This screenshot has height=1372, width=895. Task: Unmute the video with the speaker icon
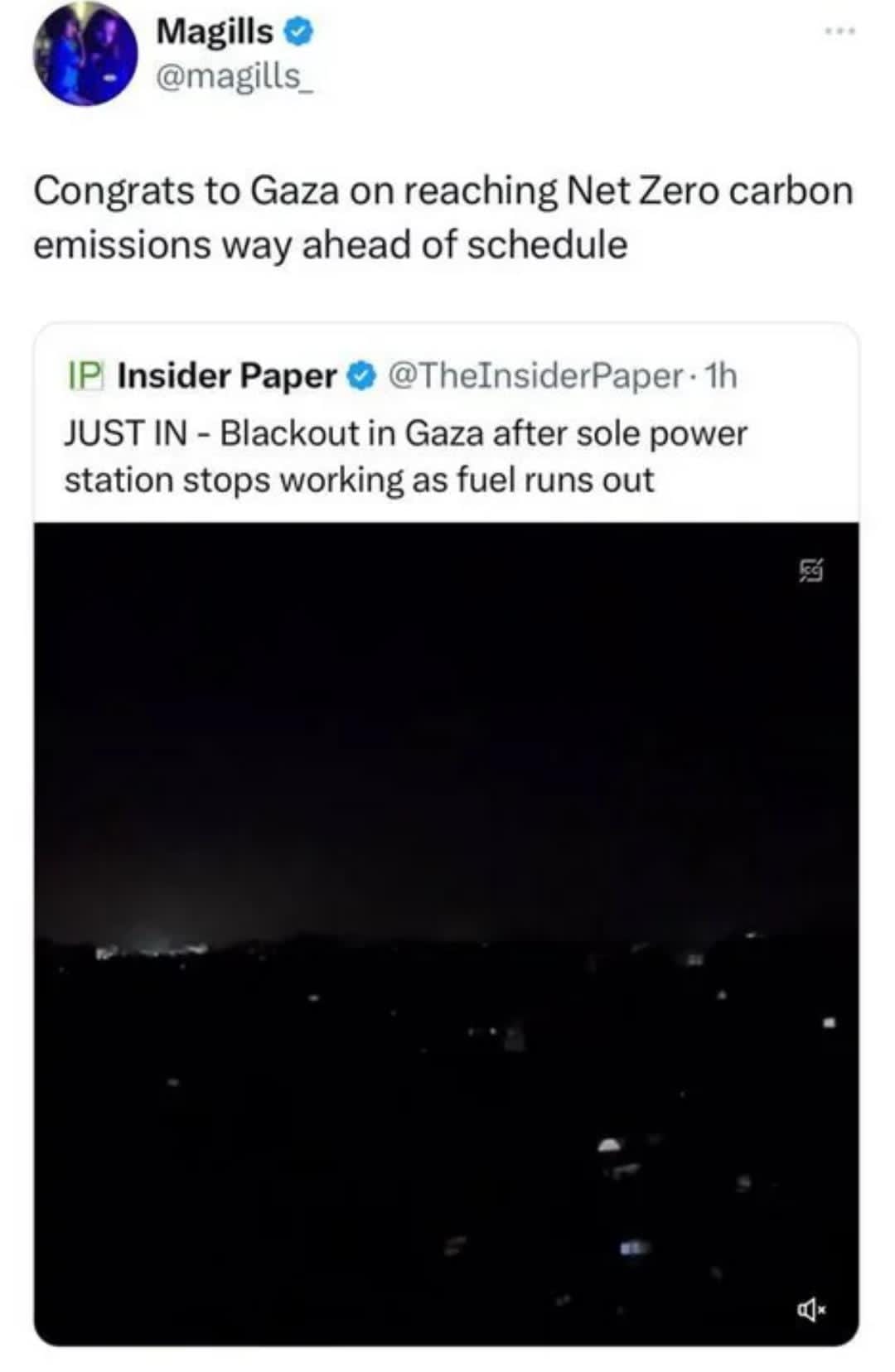(811, 1309)
